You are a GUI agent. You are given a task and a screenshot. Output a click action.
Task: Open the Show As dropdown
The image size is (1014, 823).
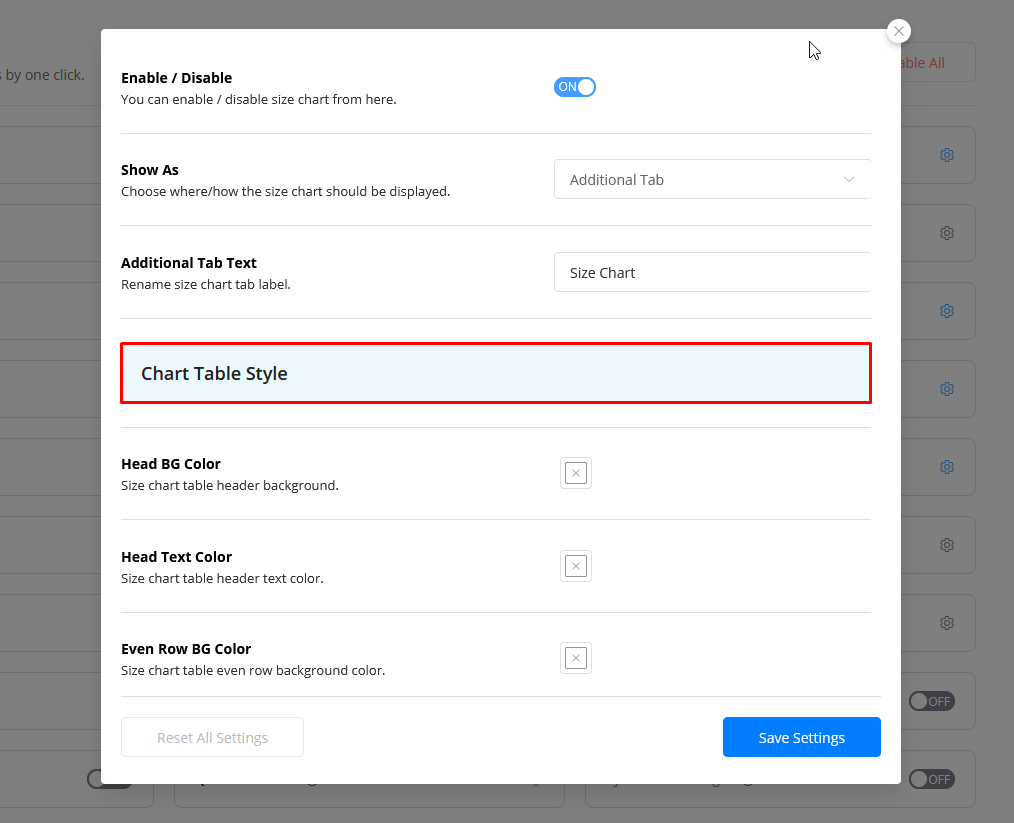click(712, 180)
